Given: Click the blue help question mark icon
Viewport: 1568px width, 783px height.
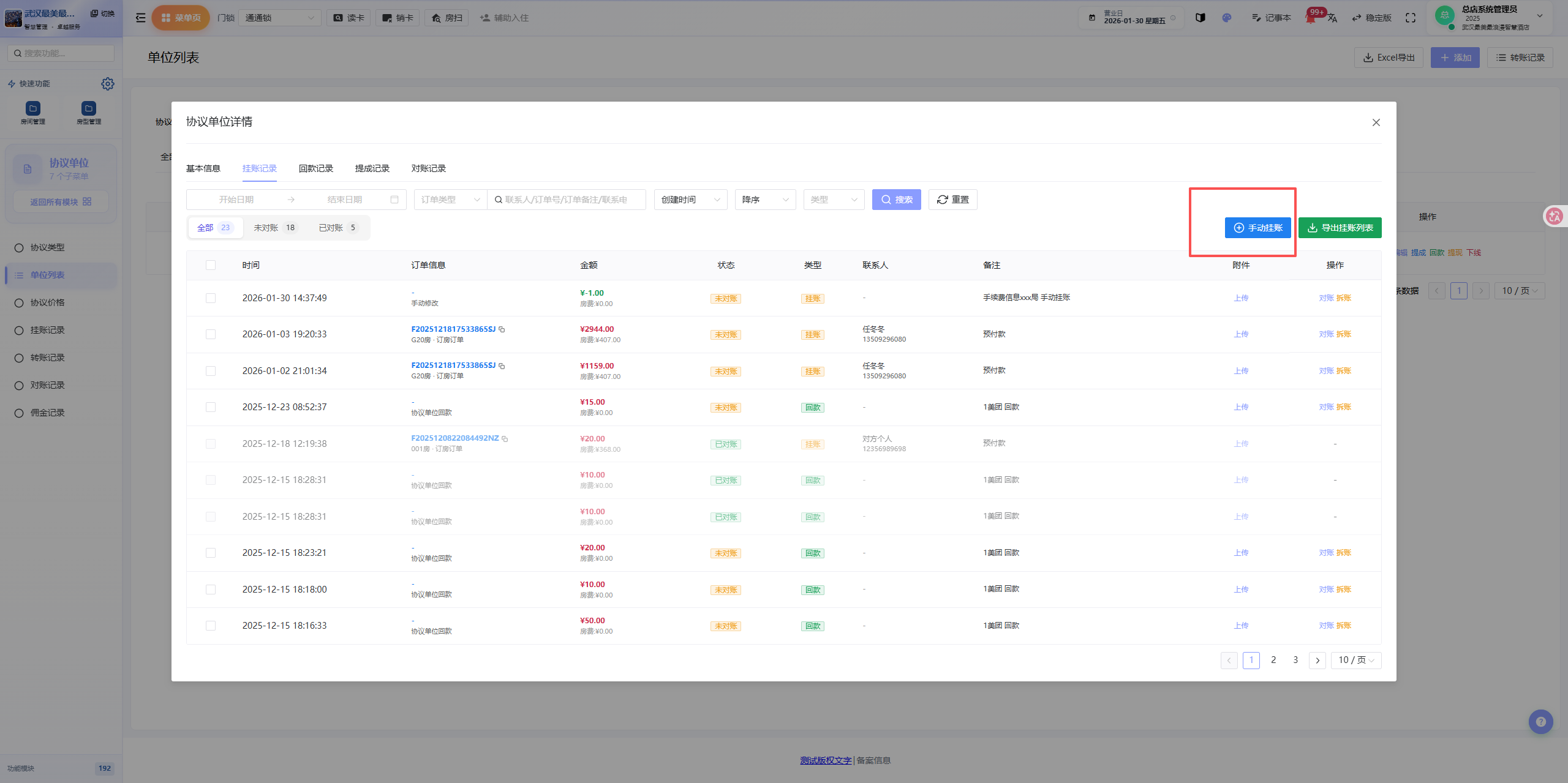Looking at the screenshot, I should click(x=1540, y=721).
